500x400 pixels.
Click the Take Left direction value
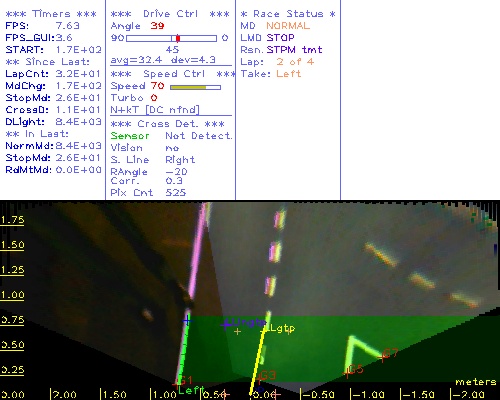point(289,74)
